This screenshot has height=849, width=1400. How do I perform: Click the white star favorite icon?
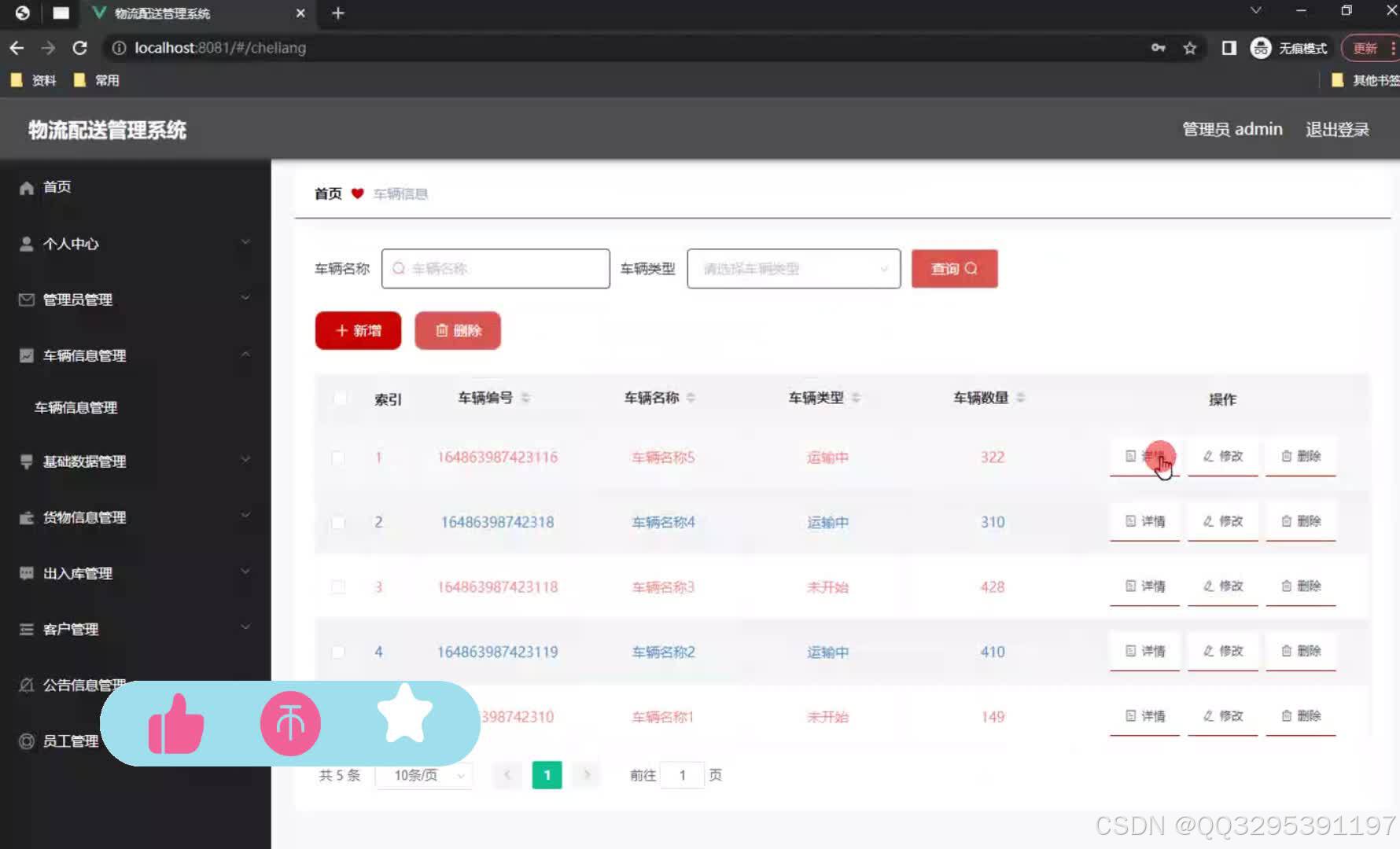[x=404, y=714]
